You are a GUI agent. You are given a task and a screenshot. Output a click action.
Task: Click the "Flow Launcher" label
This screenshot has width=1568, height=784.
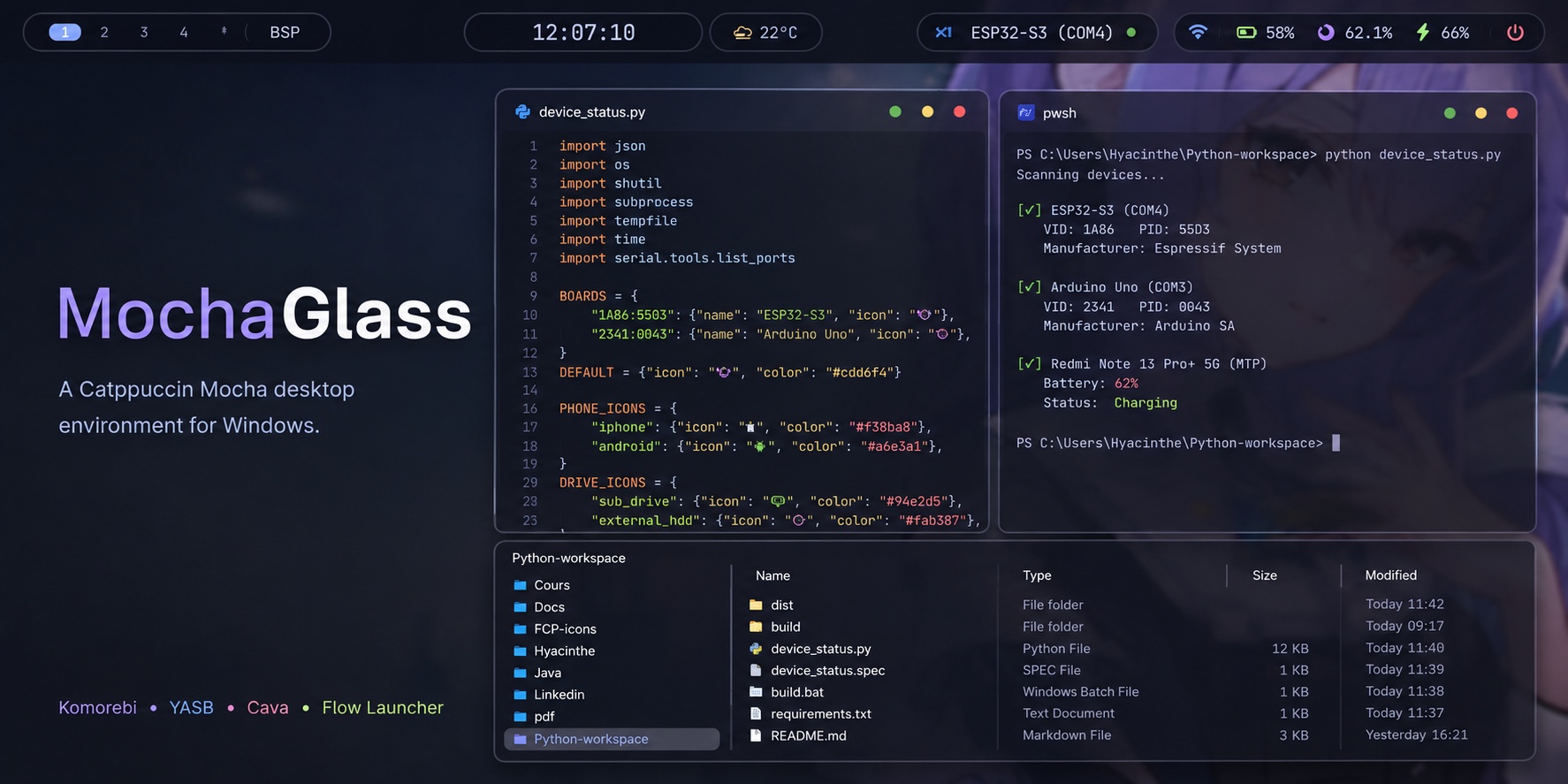pyautogui.click(x=383, y=708)
